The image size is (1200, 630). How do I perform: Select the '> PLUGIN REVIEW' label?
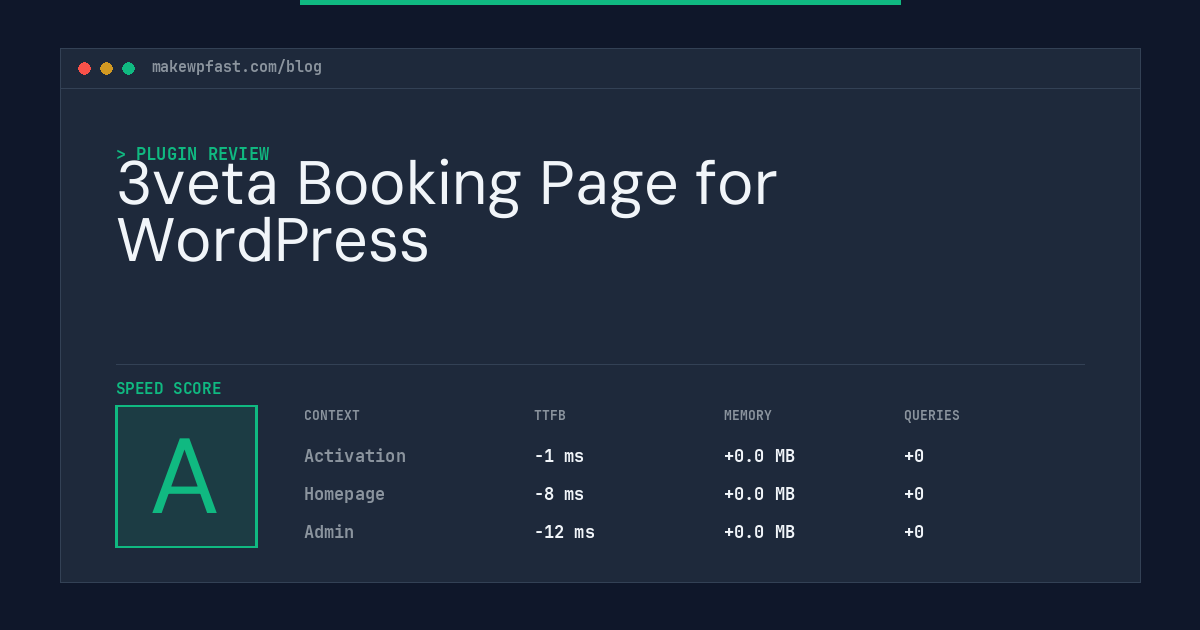coord(193,154)
